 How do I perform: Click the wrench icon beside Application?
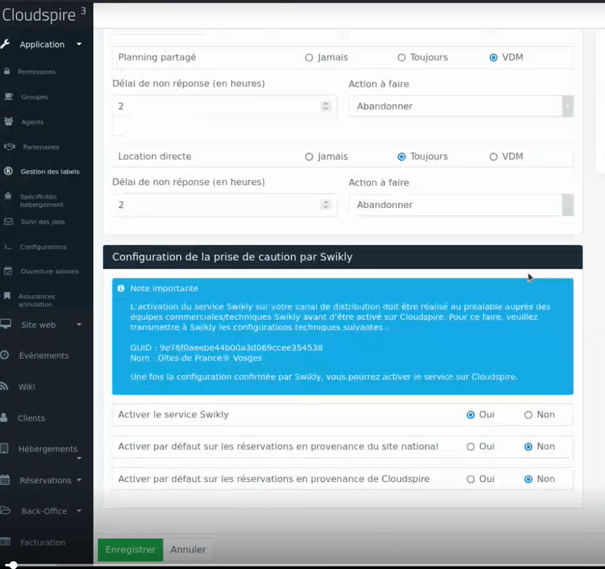pyautogui.click(x=5, y=44)
